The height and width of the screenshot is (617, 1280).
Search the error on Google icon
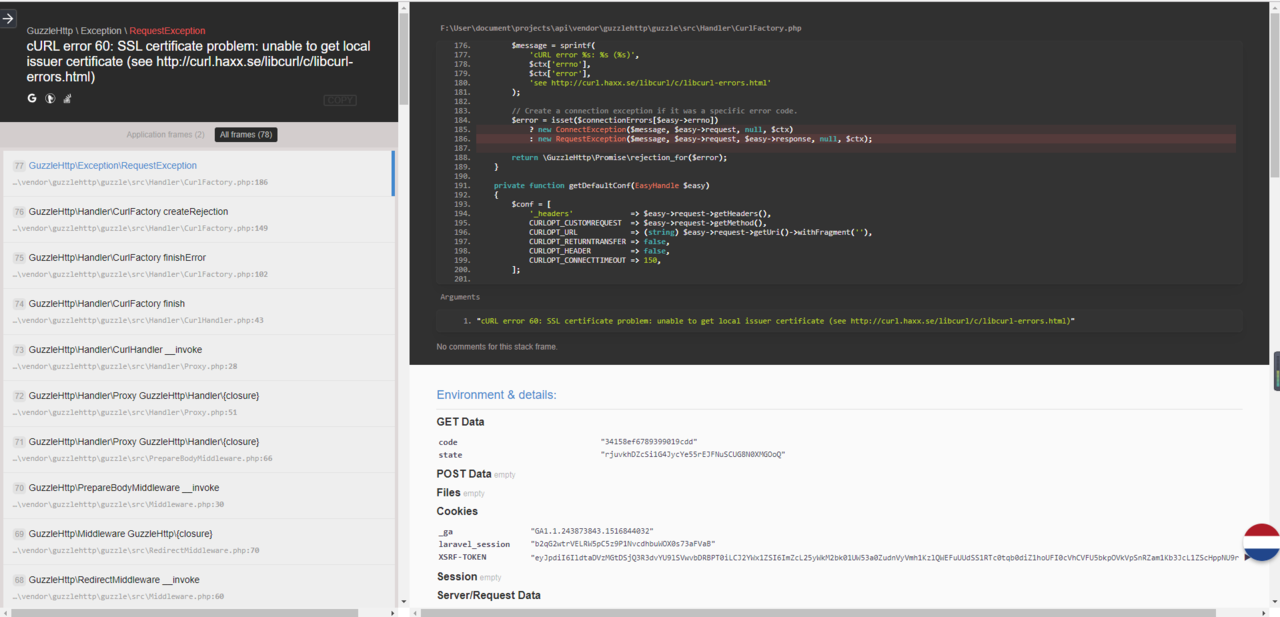click(32, 98)
